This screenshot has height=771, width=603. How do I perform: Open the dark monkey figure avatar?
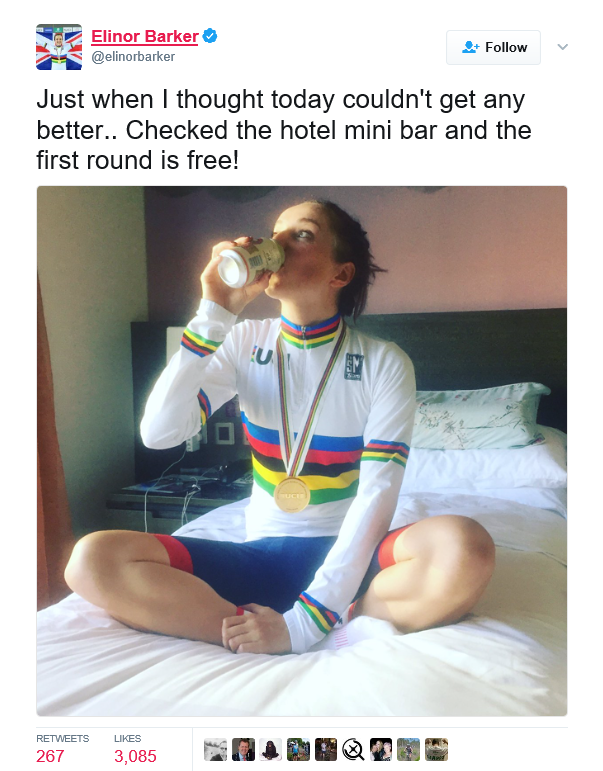271,749
